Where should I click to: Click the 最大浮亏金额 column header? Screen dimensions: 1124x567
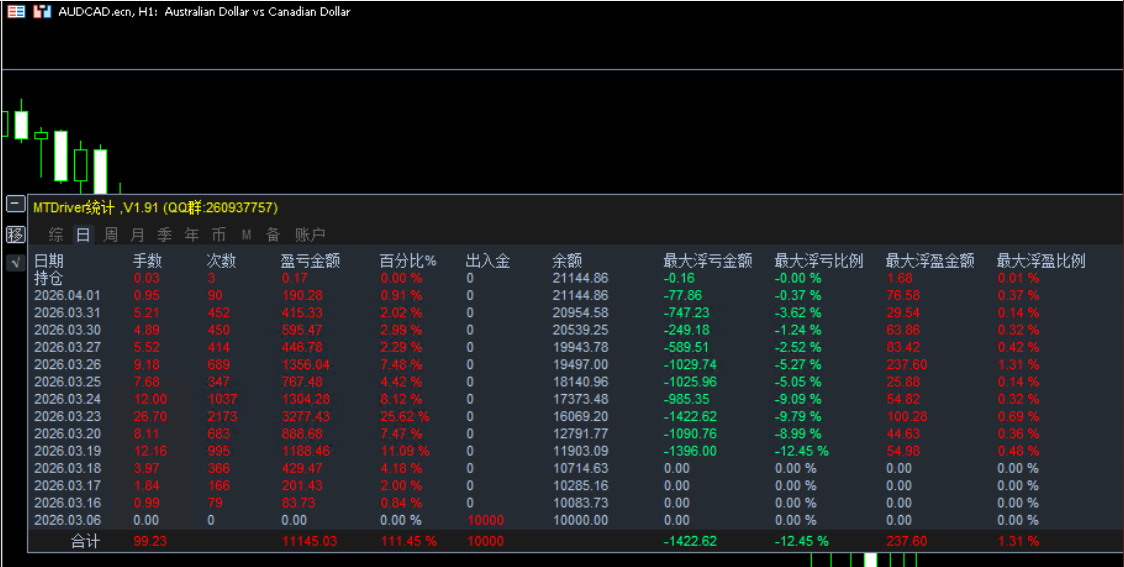[x=707, y=261]
